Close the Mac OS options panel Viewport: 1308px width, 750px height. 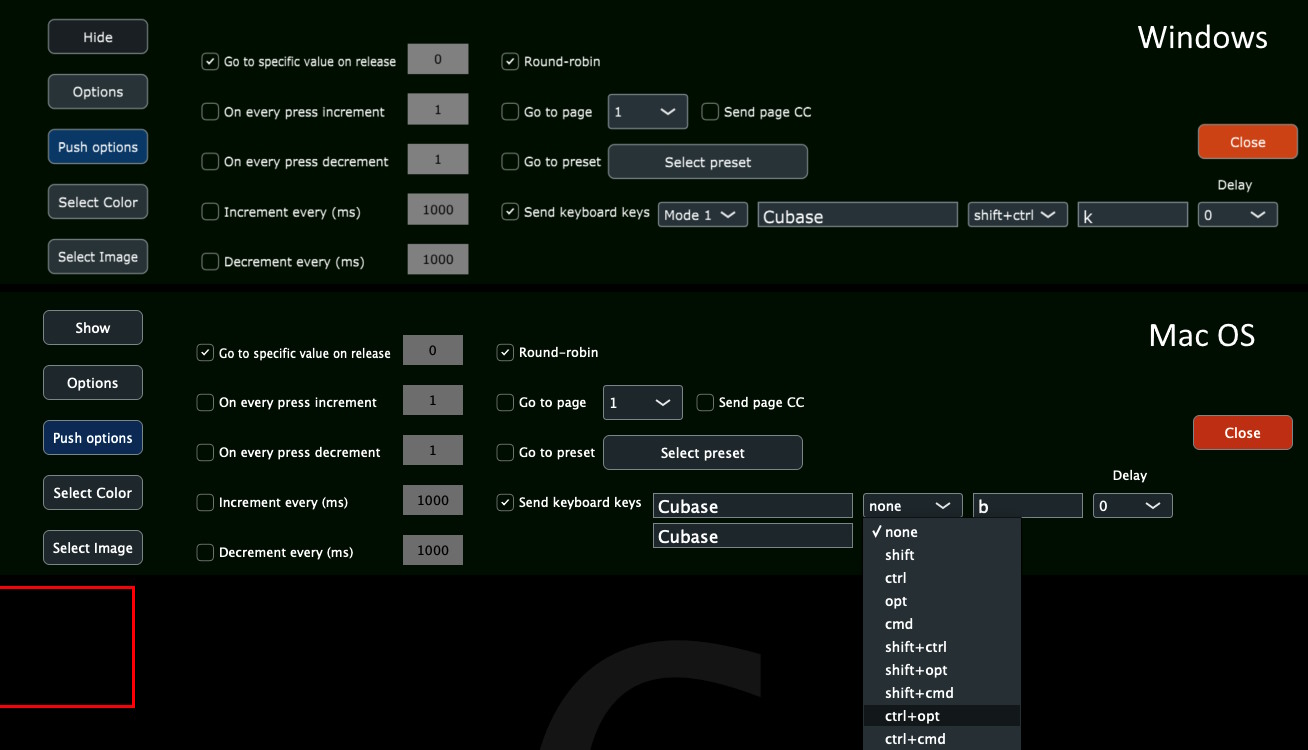1243,433
